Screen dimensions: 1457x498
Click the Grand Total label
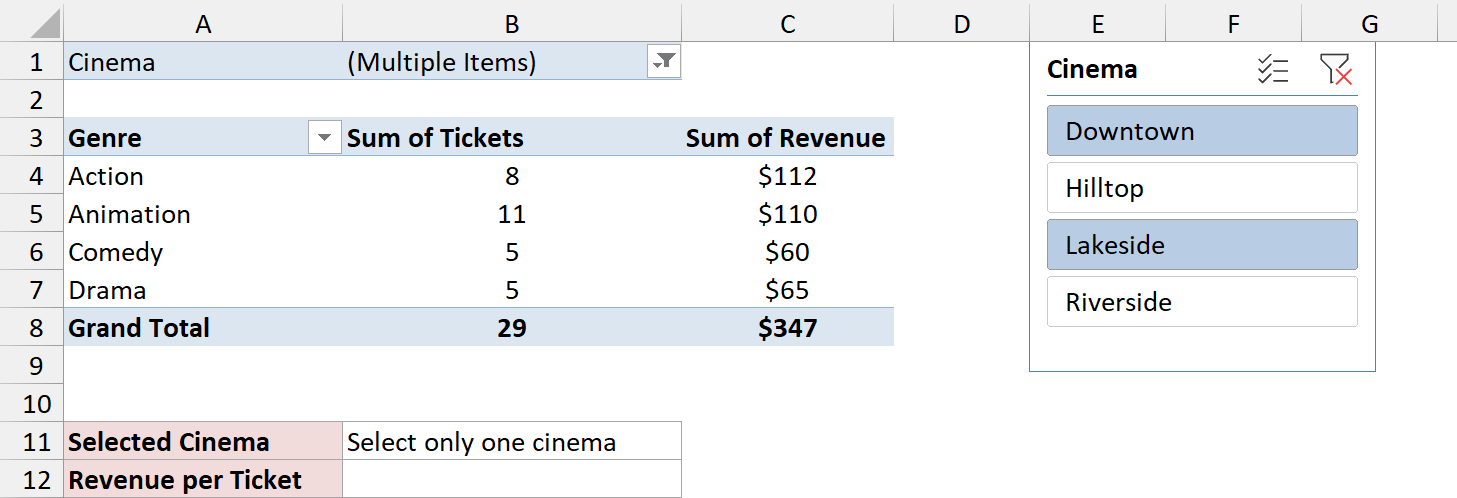[203, 328]
